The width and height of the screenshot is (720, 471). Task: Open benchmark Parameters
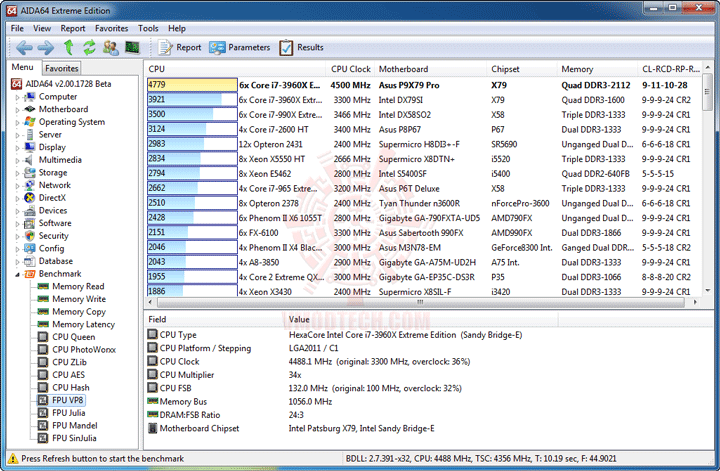coord(240,47)
